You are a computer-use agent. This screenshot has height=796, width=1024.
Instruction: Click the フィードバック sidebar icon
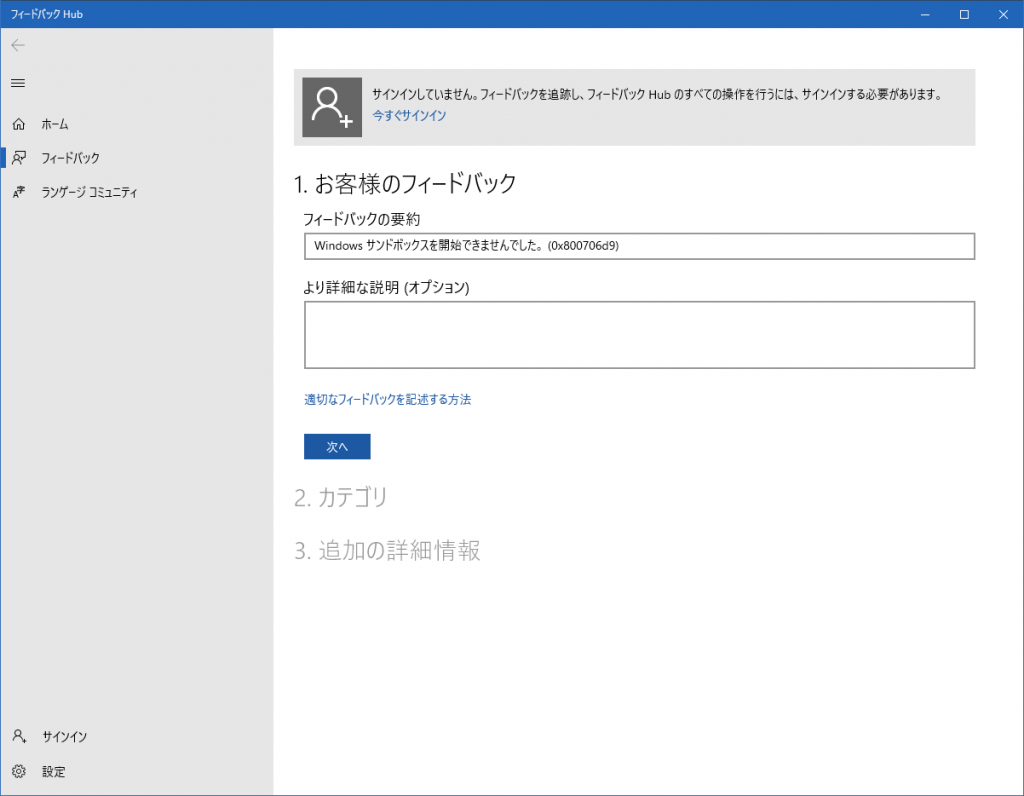click(x=18, y=158)
